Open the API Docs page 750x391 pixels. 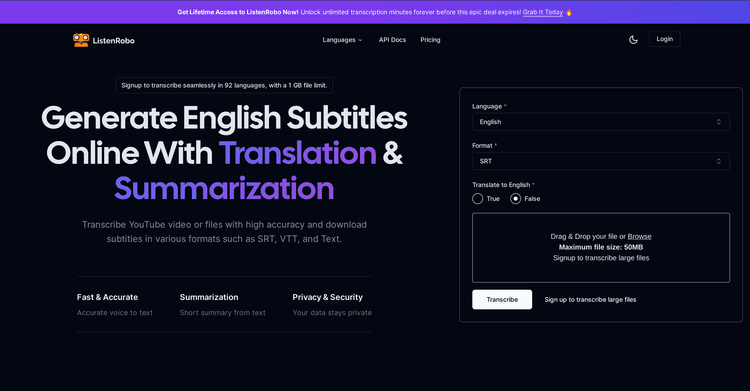pos(392,40)
